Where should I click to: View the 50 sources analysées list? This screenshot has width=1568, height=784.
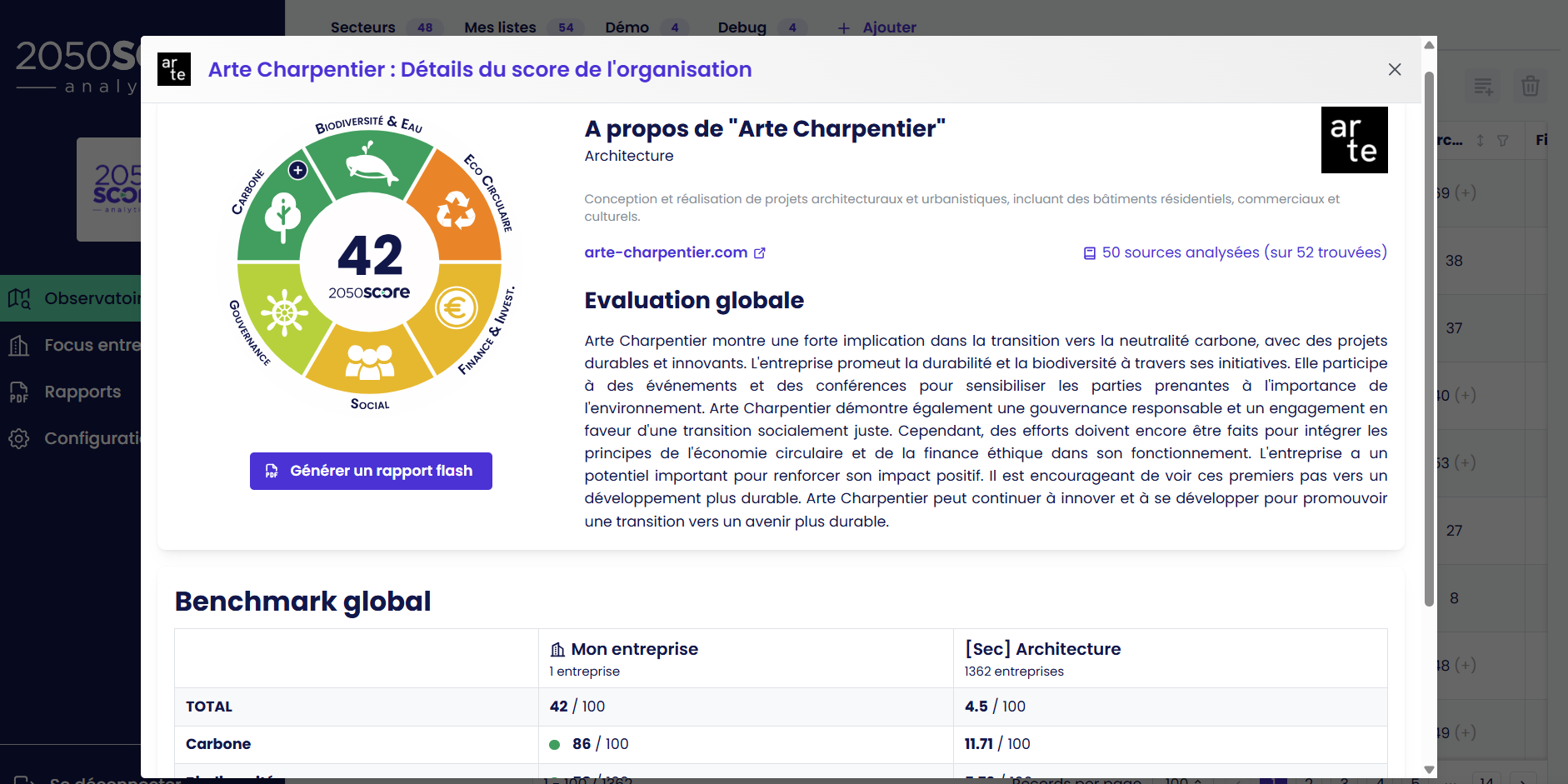tap(1245, 252)
